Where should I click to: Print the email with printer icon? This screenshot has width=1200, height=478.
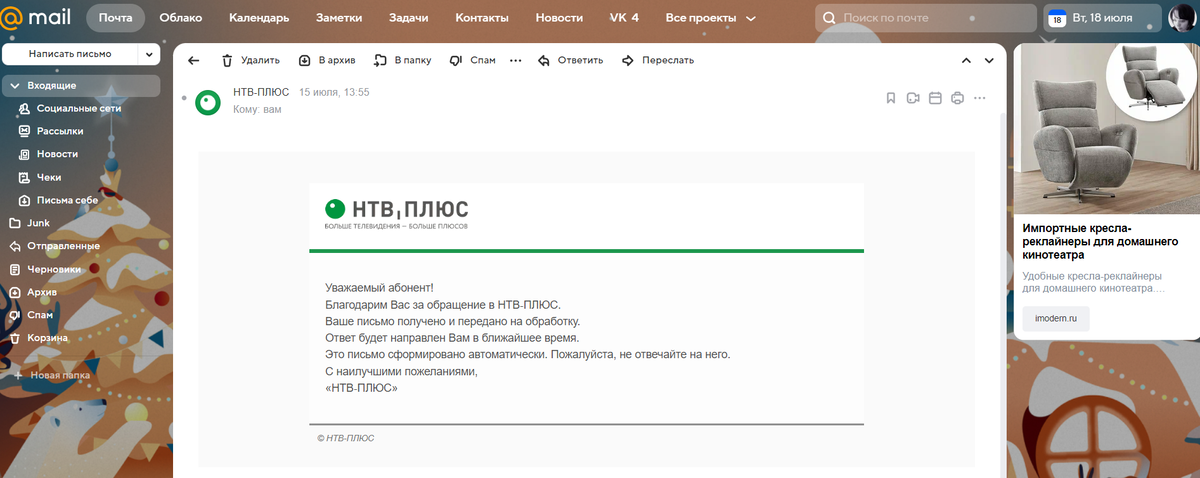pyautogui.click(x=958, y=98)
